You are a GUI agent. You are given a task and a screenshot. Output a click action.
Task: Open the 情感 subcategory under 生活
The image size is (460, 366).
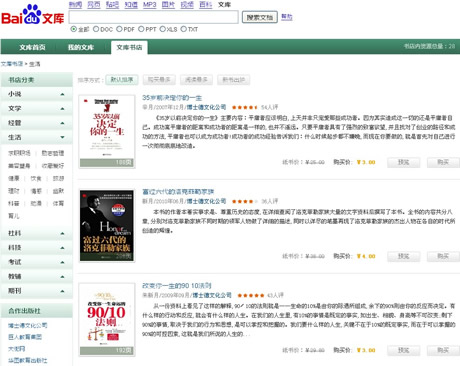pos(36,191)
